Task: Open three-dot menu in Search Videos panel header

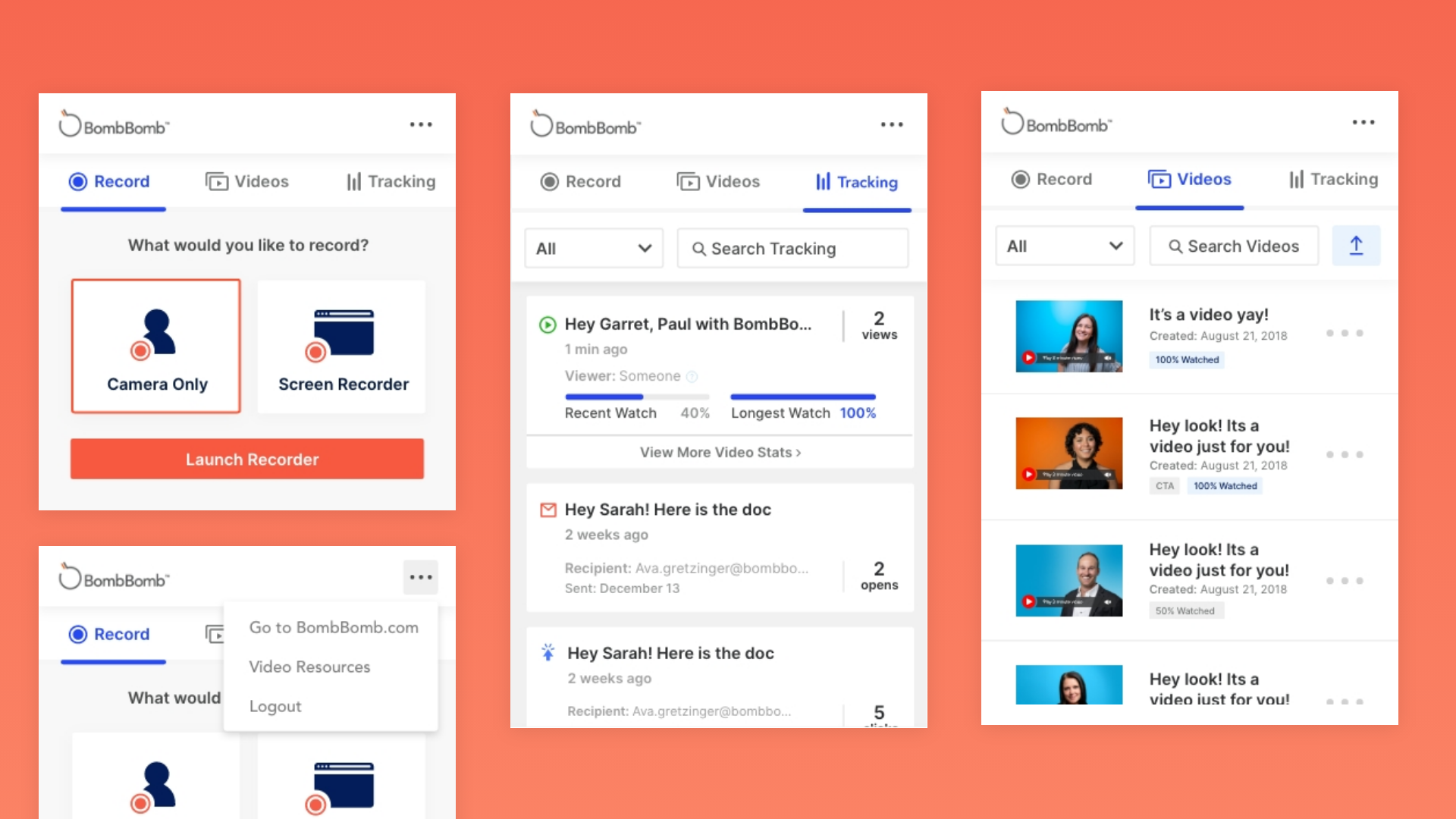Action: tap(1363, 122)
